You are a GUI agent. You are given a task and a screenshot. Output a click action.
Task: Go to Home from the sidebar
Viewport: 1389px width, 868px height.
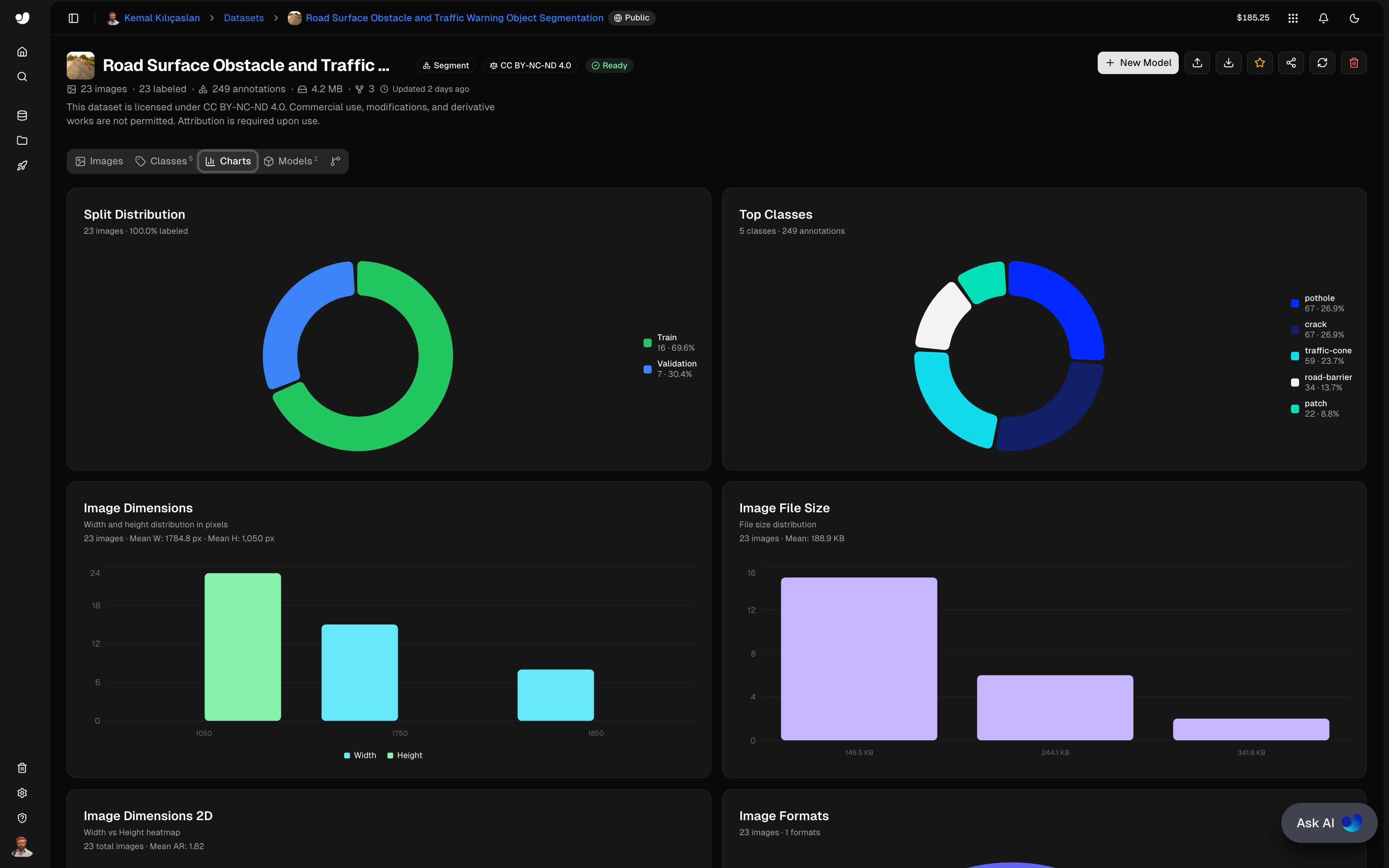[x=22, y=52]
